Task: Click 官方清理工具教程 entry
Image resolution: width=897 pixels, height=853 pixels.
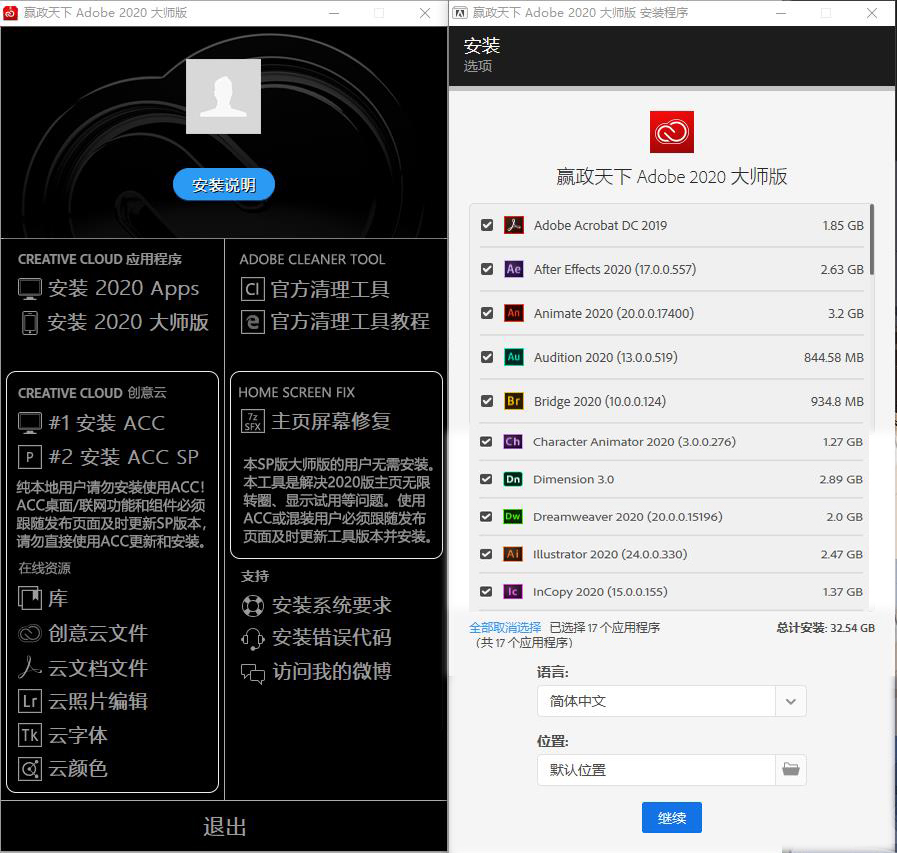Action: 335,322
